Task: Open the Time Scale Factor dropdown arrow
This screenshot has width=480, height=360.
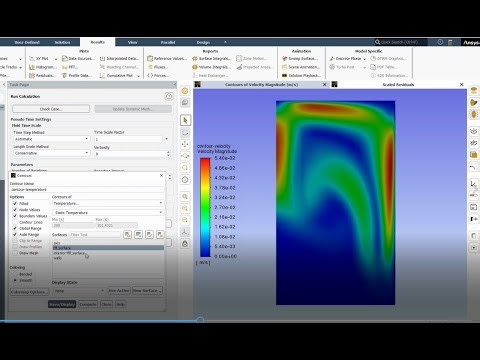Action: pos(167,139)
